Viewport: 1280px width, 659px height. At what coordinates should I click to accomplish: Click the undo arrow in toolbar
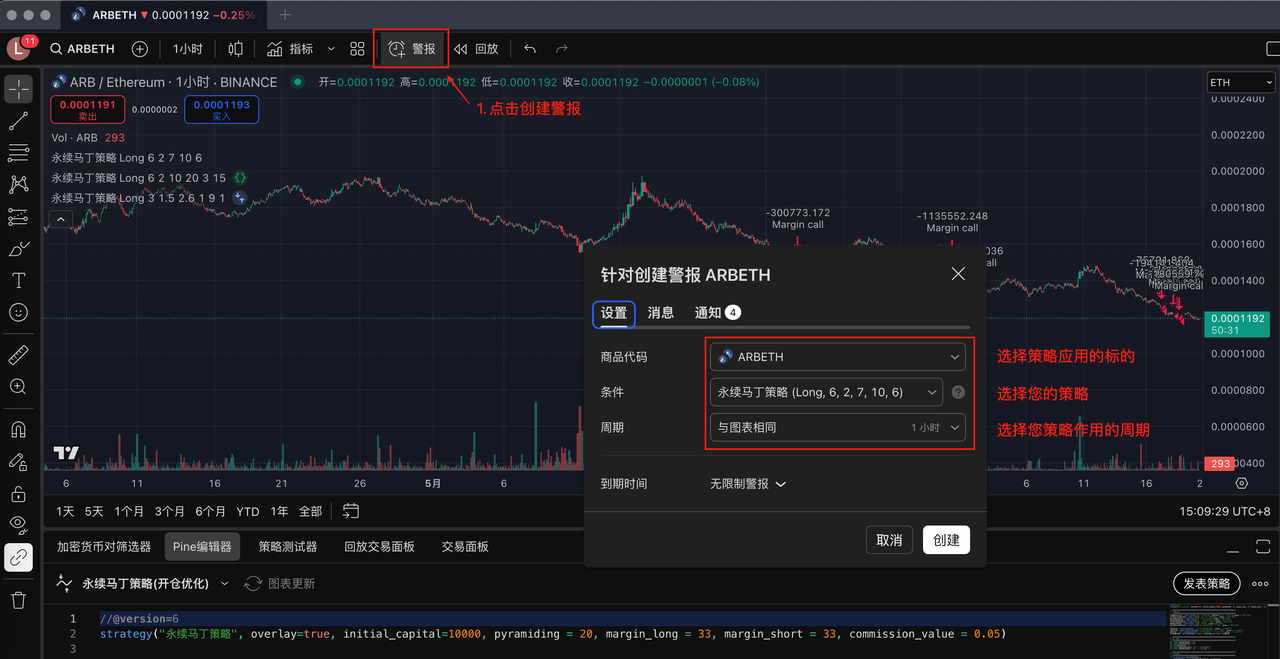point(530,49)
